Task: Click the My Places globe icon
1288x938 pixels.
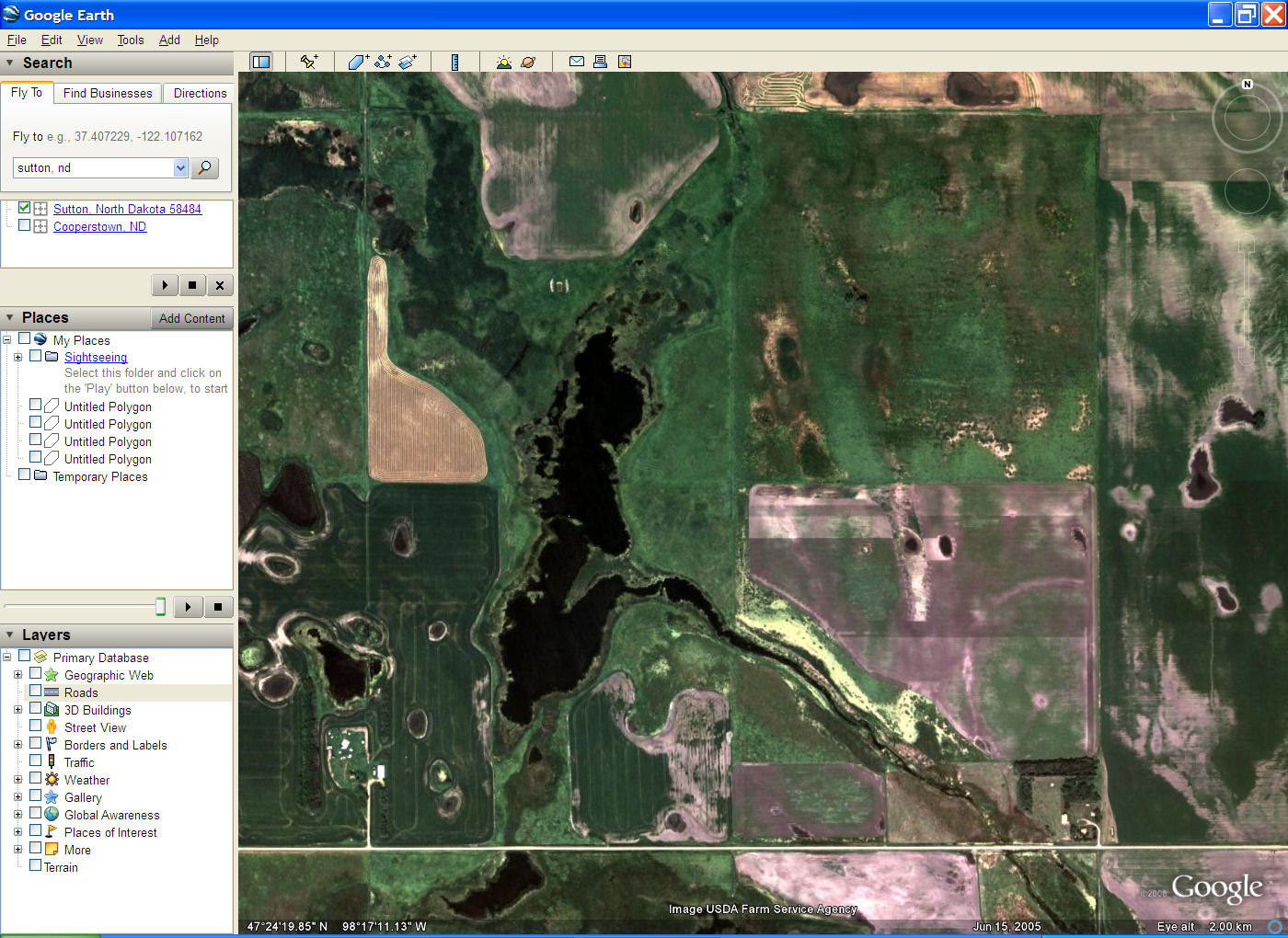Action: pyautogui.click(x=40, y=339)
